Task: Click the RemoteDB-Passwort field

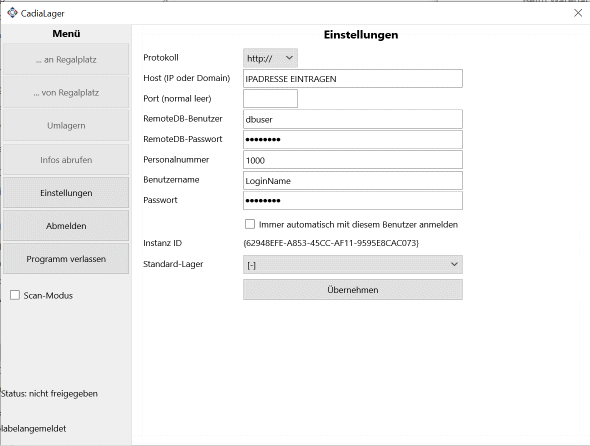Action: click(x=353, y=140)
